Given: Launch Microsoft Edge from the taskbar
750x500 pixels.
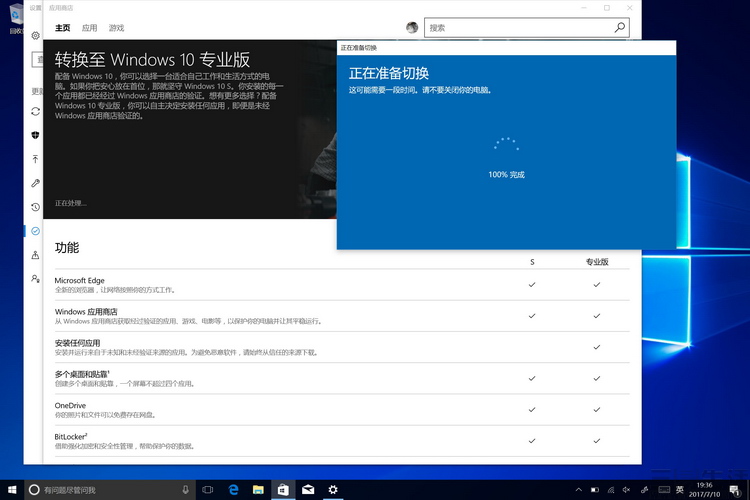Looking at the screenshot, I should point(233,489).
